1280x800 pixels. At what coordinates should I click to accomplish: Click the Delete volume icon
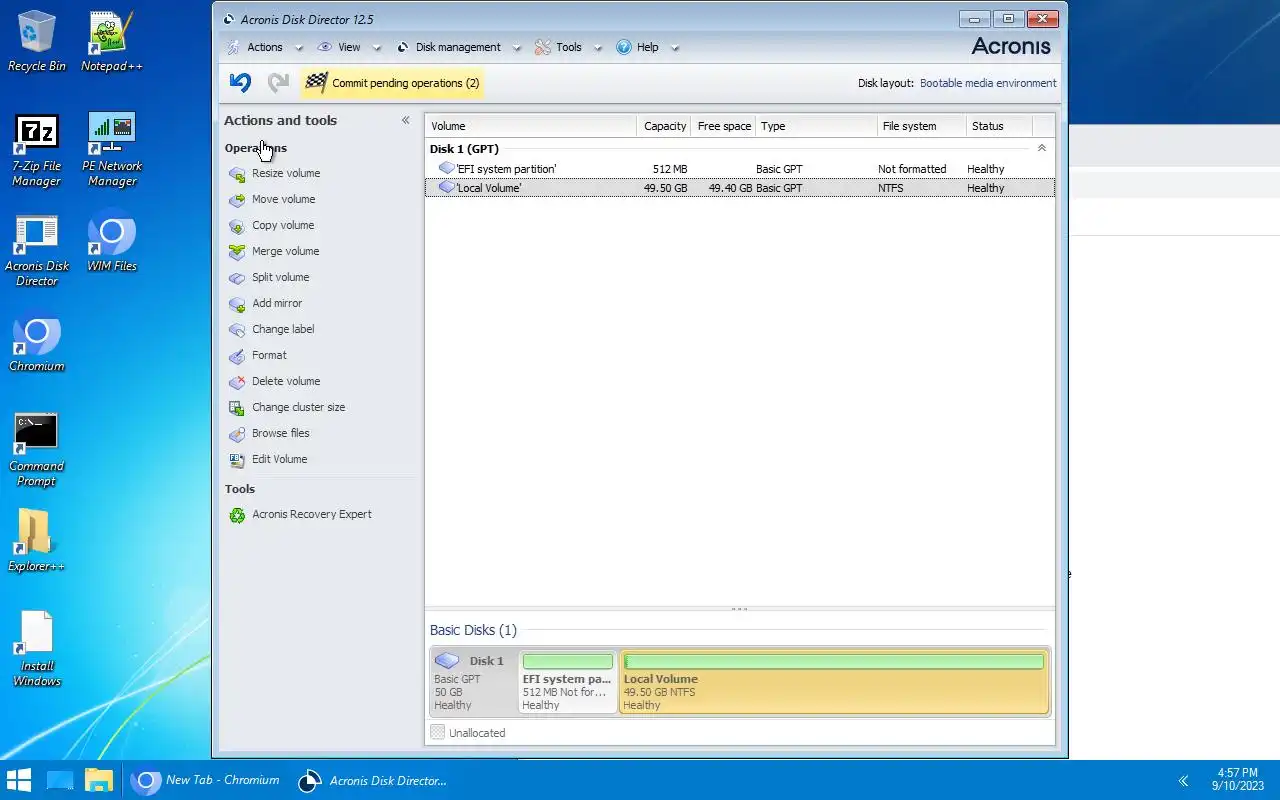pos(237,382)
